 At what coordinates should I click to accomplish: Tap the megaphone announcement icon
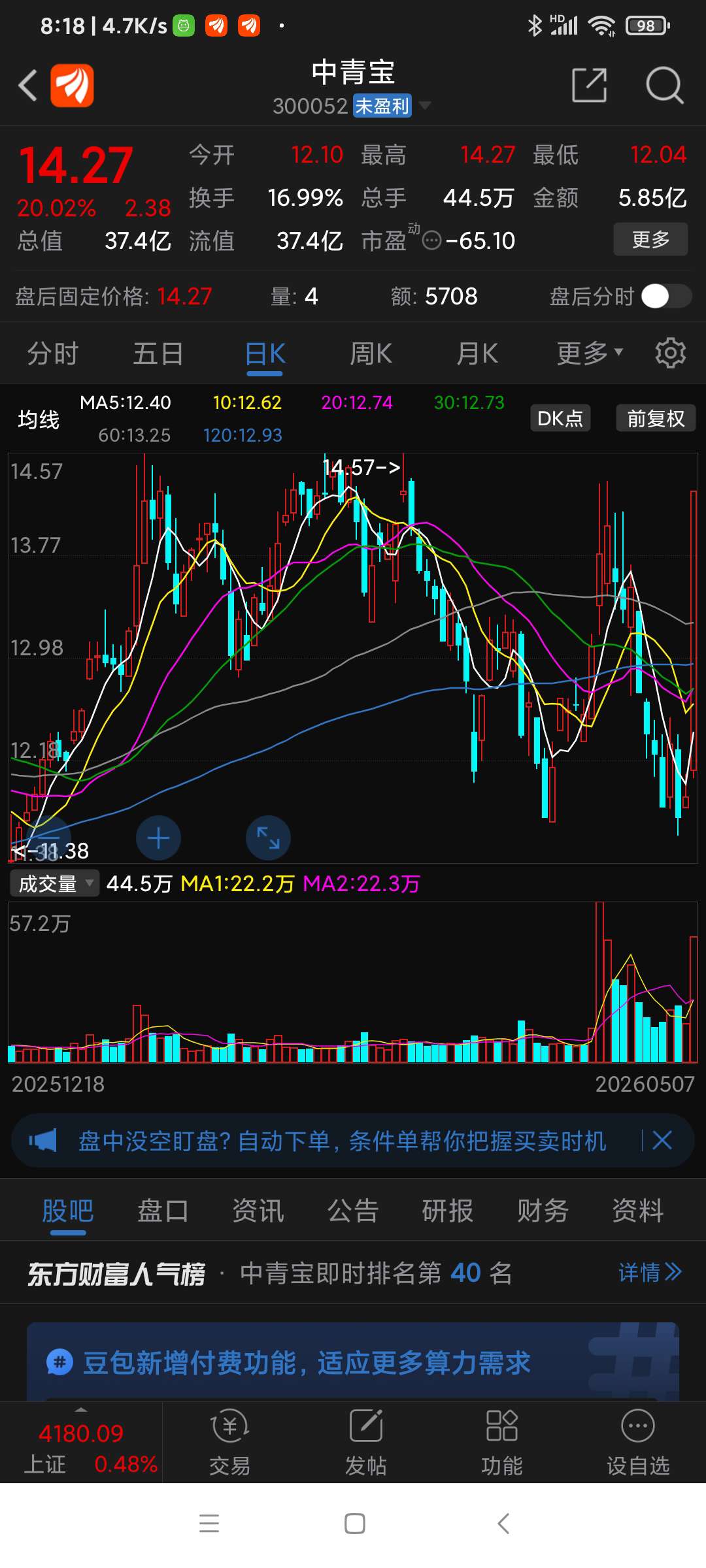coord(43,1141)
